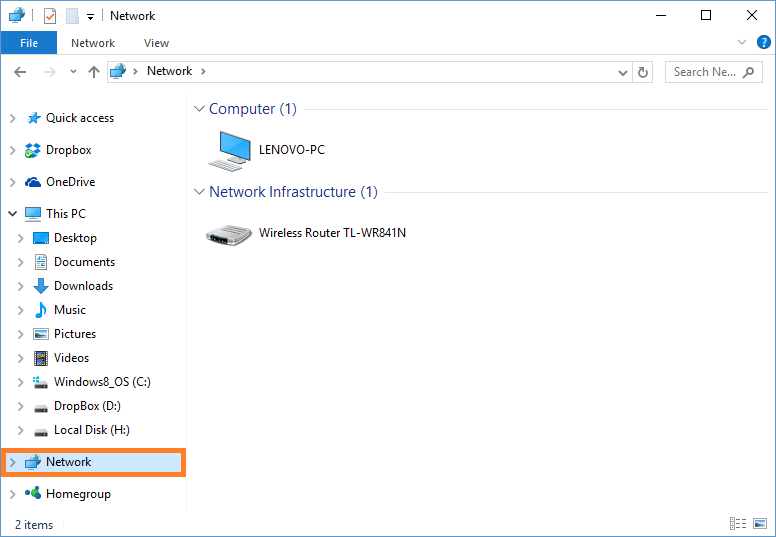The height and width of the screenshot is (537, 776).
Task: Click the forward navigation arrow
Action: (49, 72)
